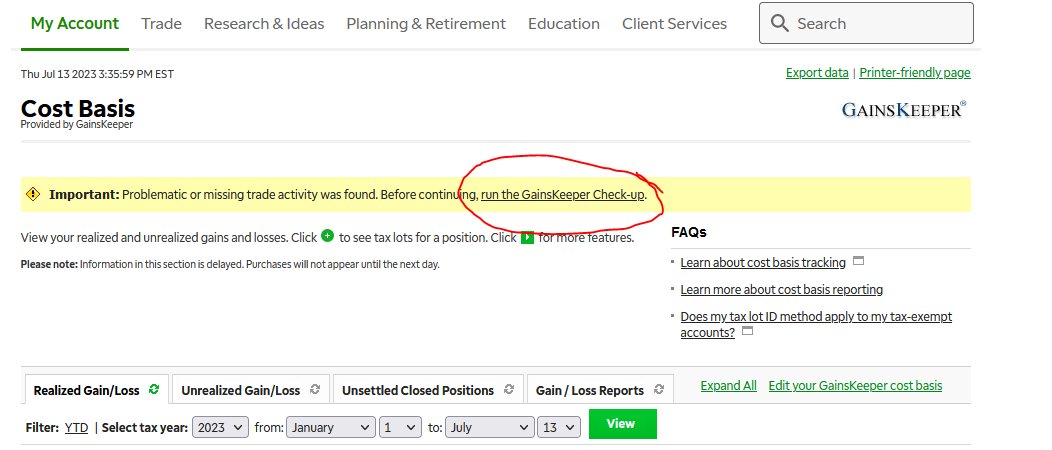Open the from month January dropdown
This screenshot has width=1052, height=450.
331,427
